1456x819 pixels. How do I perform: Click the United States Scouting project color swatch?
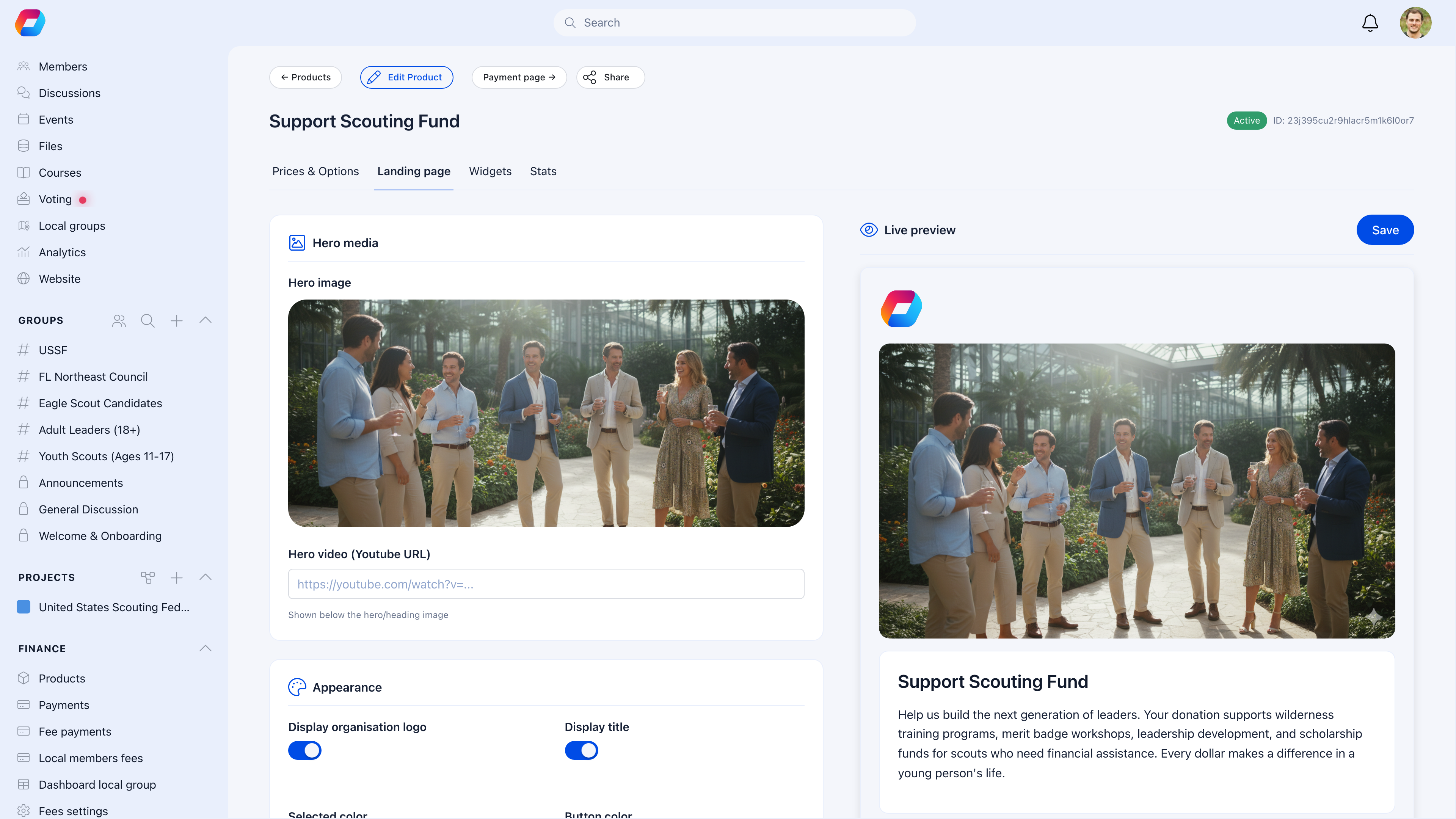click(x=23, y=607)
